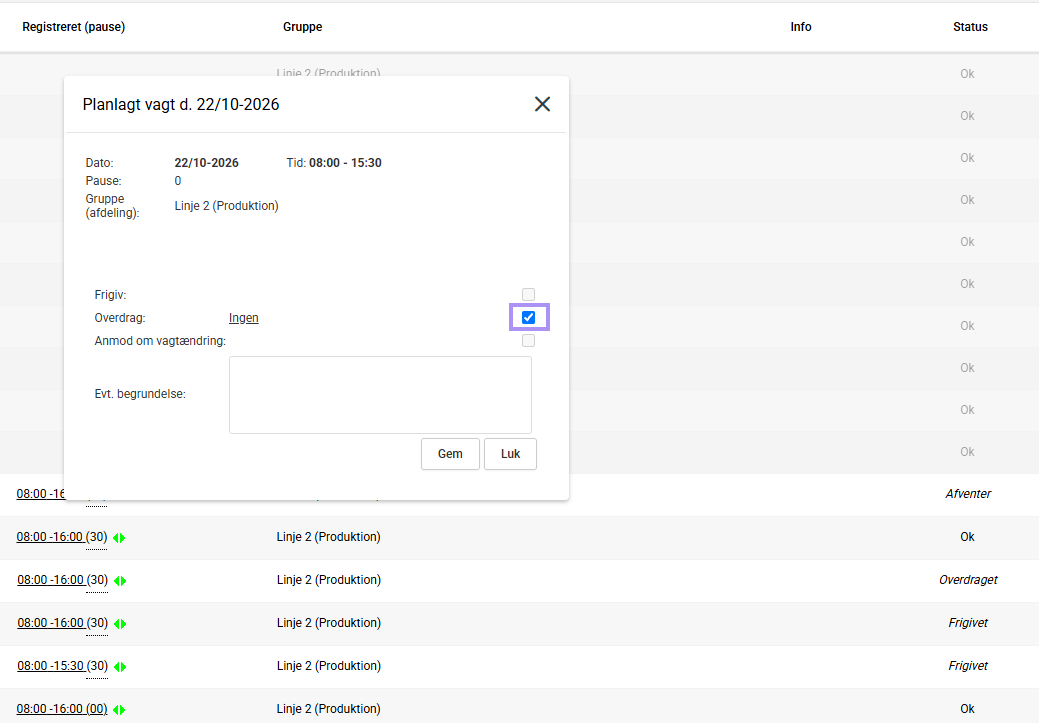Click Linje 2 (Produktion) in the Overdraget row
Image resolution: width=1039 pixels, height=723 pixels.
point(329,580)
